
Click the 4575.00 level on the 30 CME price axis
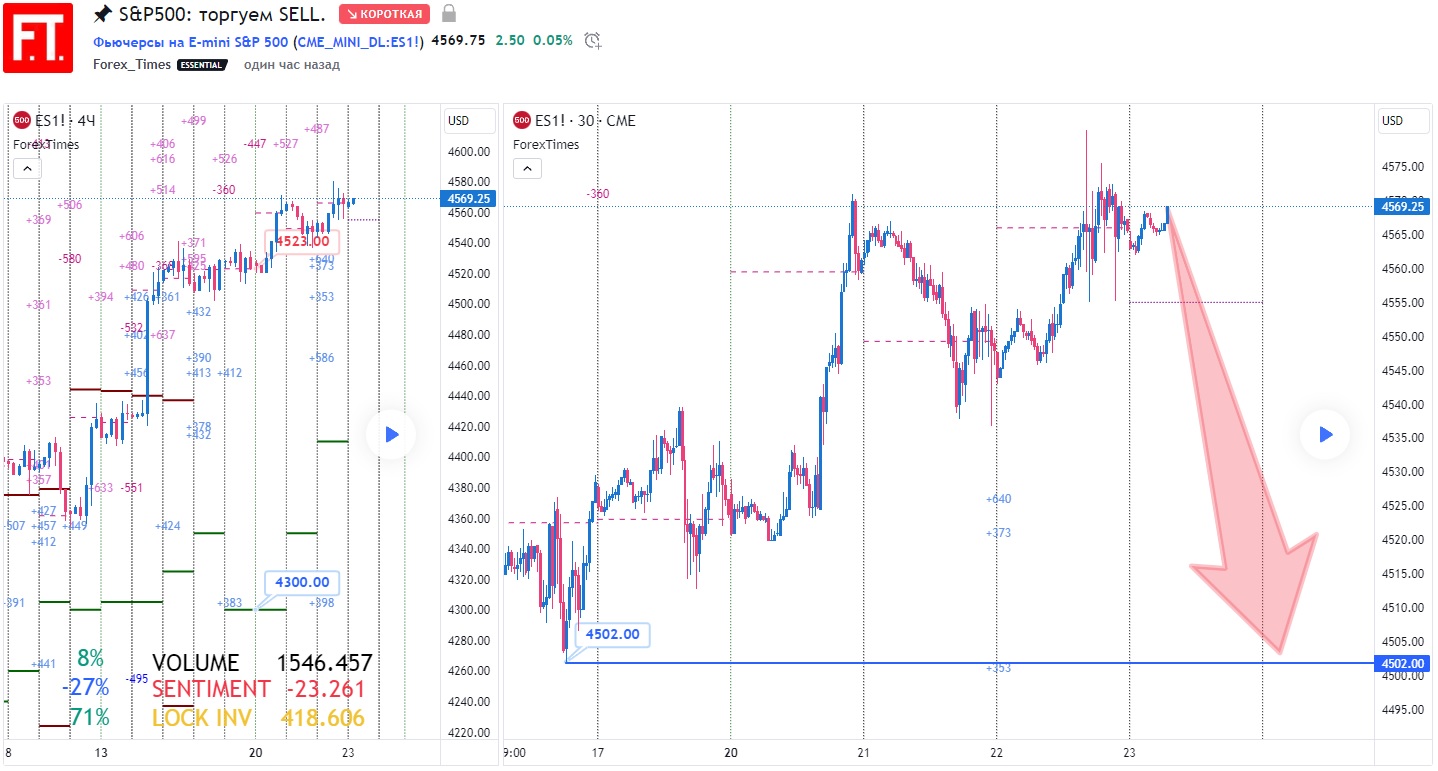[x=1402, y=166]
